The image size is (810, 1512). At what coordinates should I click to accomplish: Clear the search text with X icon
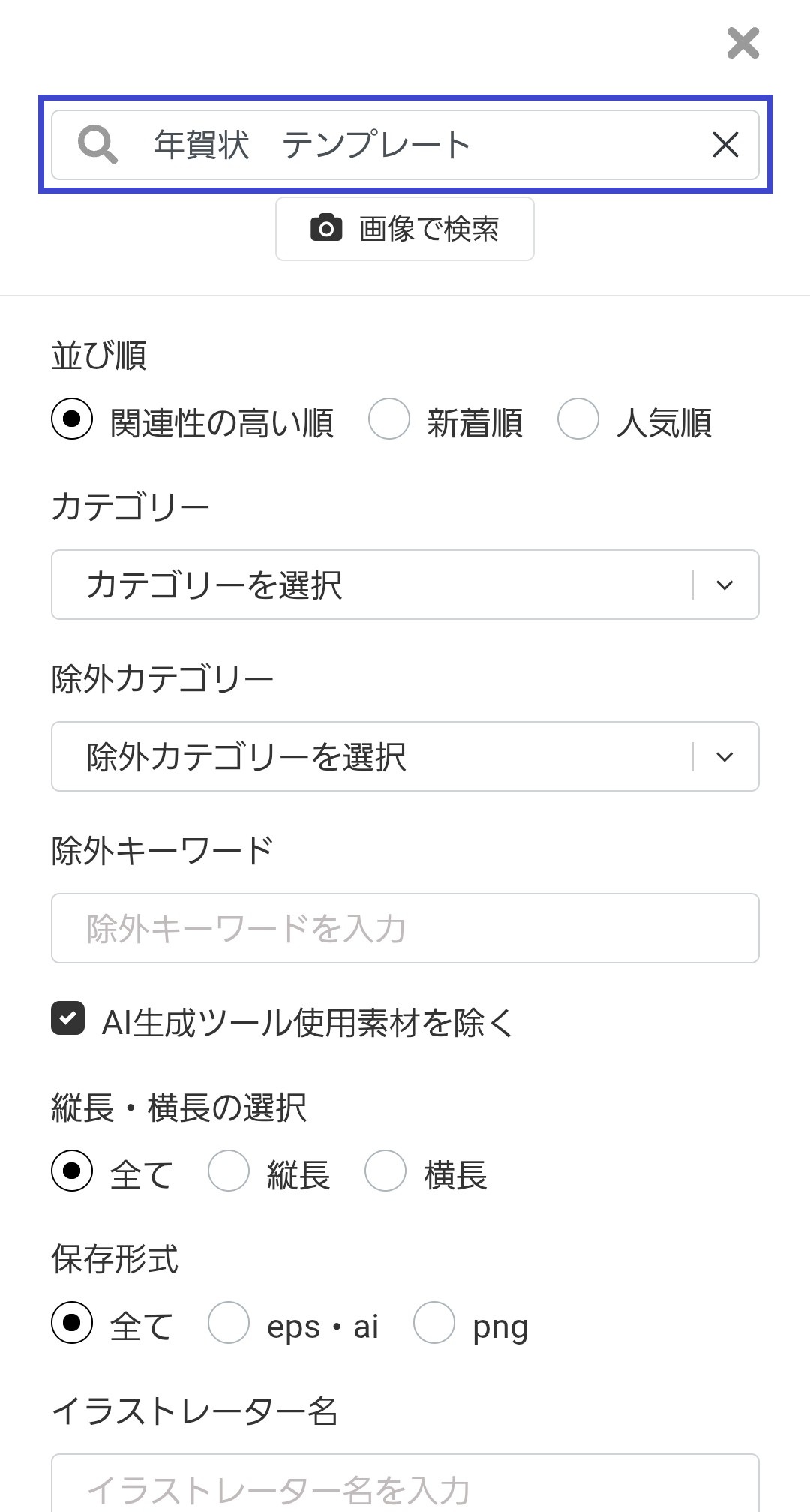tap(725, 144)
